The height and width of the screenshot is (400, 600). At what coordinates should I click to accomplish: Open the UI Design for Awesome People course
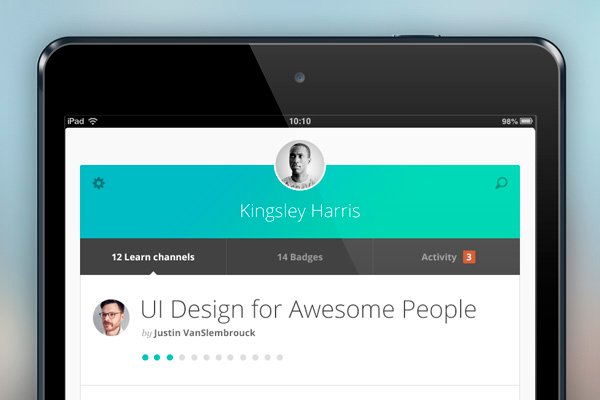(308, 309)
